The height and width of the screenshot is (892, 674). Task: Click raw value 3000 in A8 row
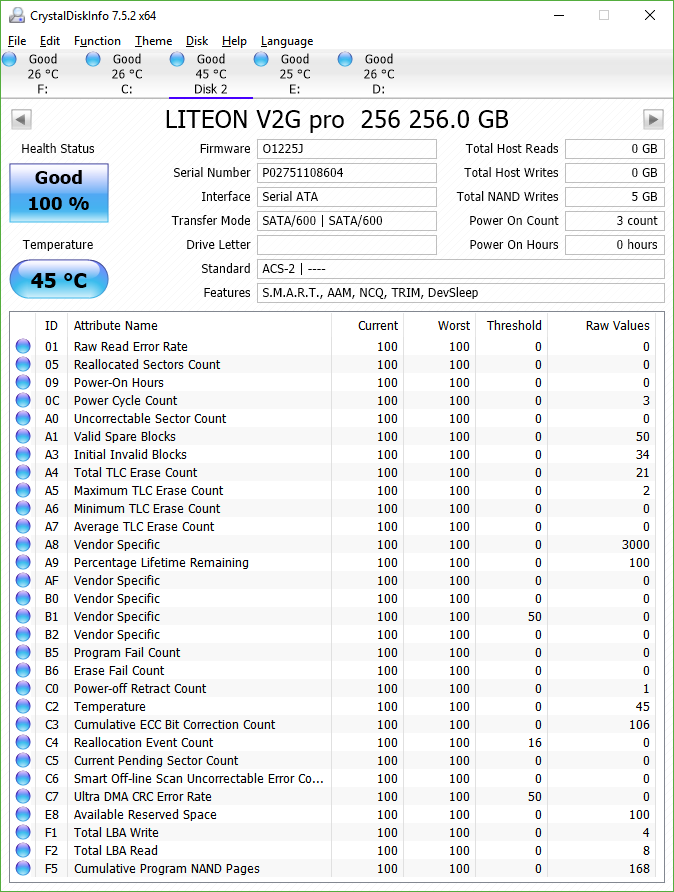(x=635, y=544)
